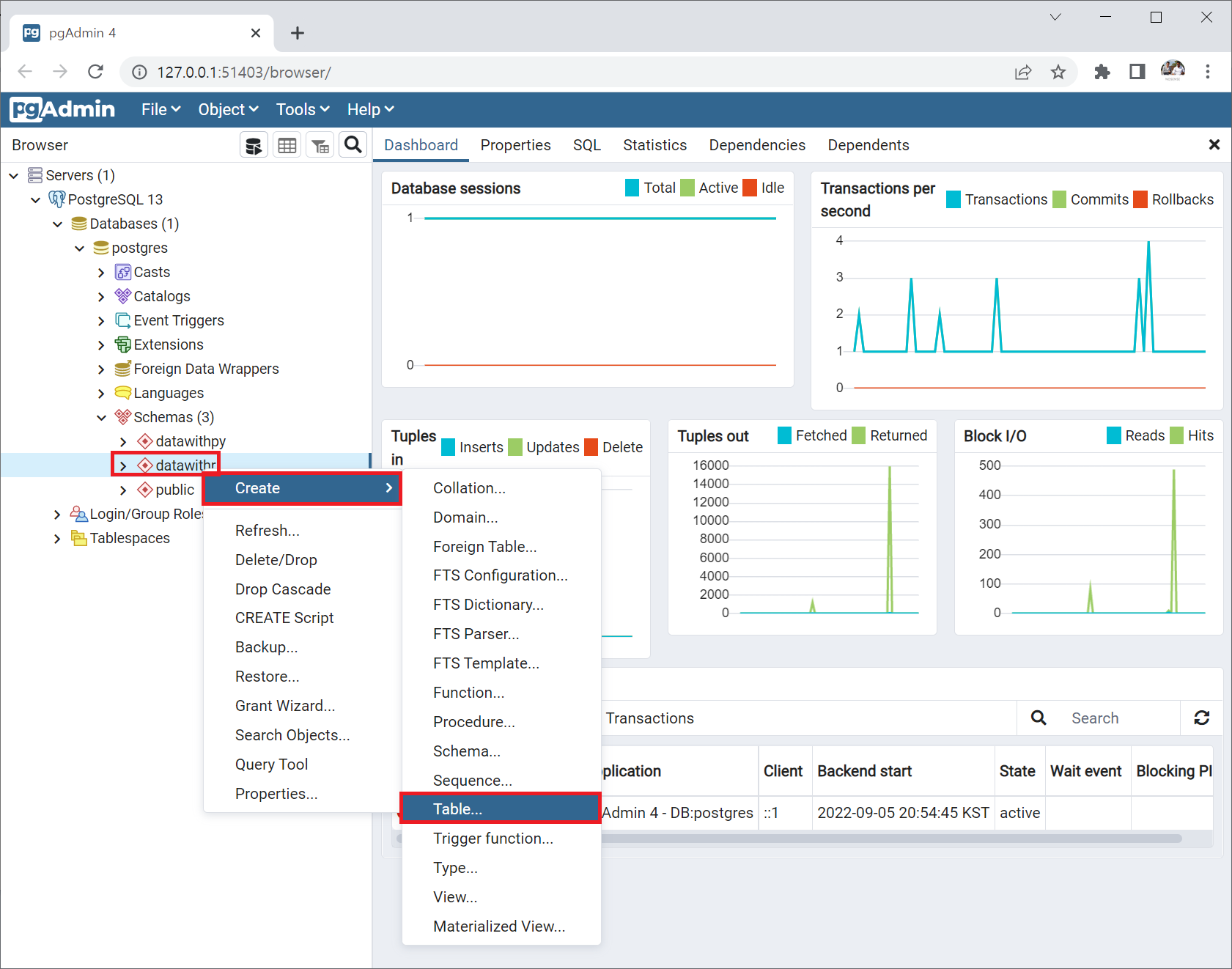Click the Event Triggers node icon

[123, 320]
